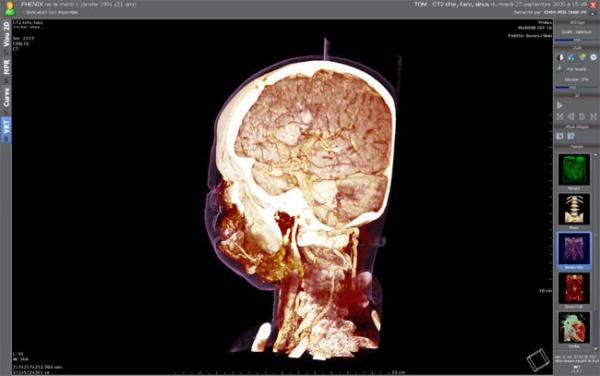Image resolution: width=600 pixels, height=376 pixels.
Task: Select the spine bones preset thumbnail
Action: coord(574,209)
